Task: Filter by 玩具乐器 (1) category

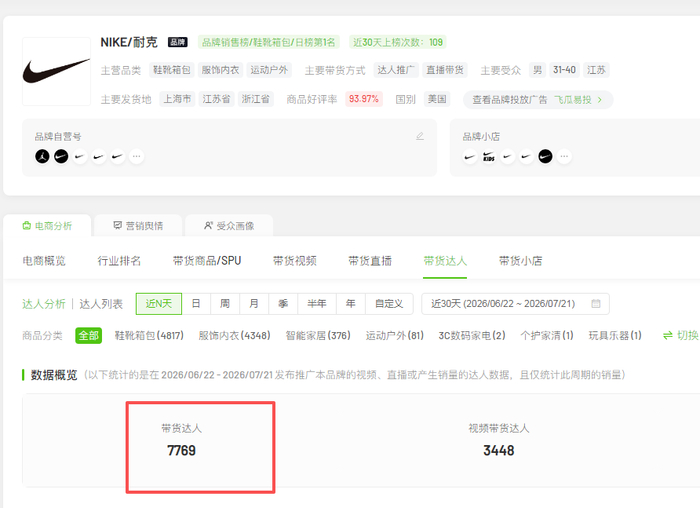Action: click(615, 336)
